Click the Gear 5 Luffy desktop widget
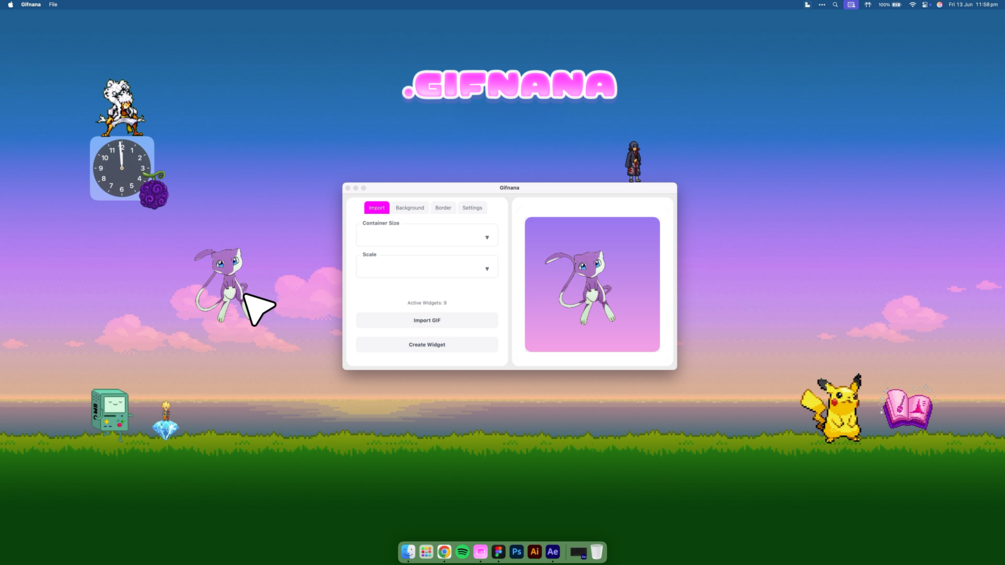Screen dimensions: 1005x565 [x=121, y=108]
